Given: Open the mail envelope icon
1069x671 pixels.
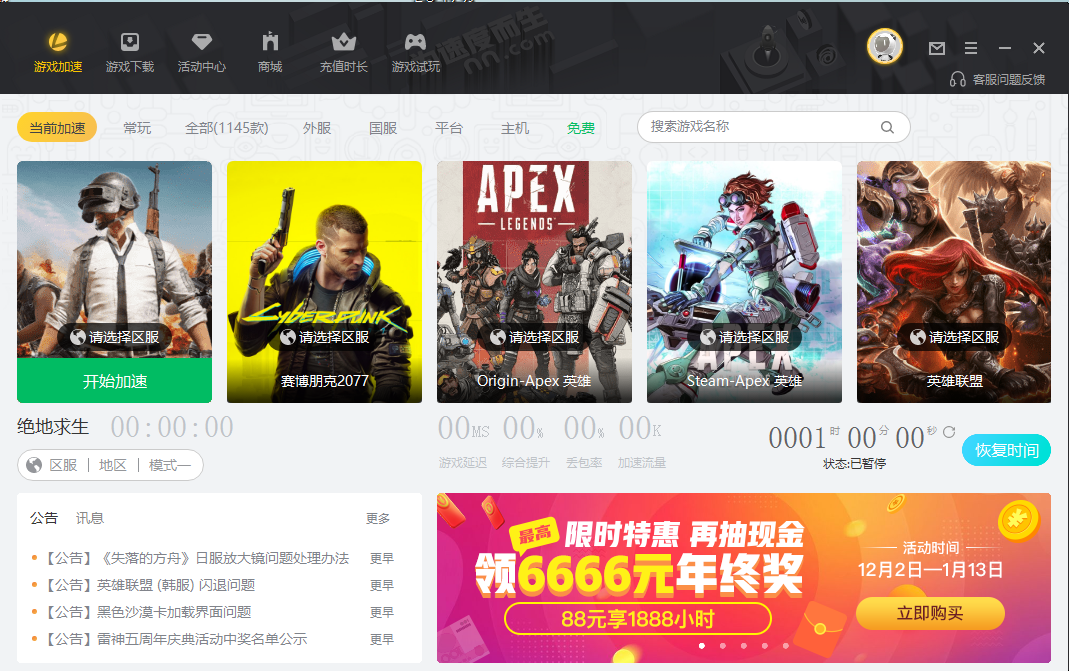Looking at the screenshot, I should 936,48.
